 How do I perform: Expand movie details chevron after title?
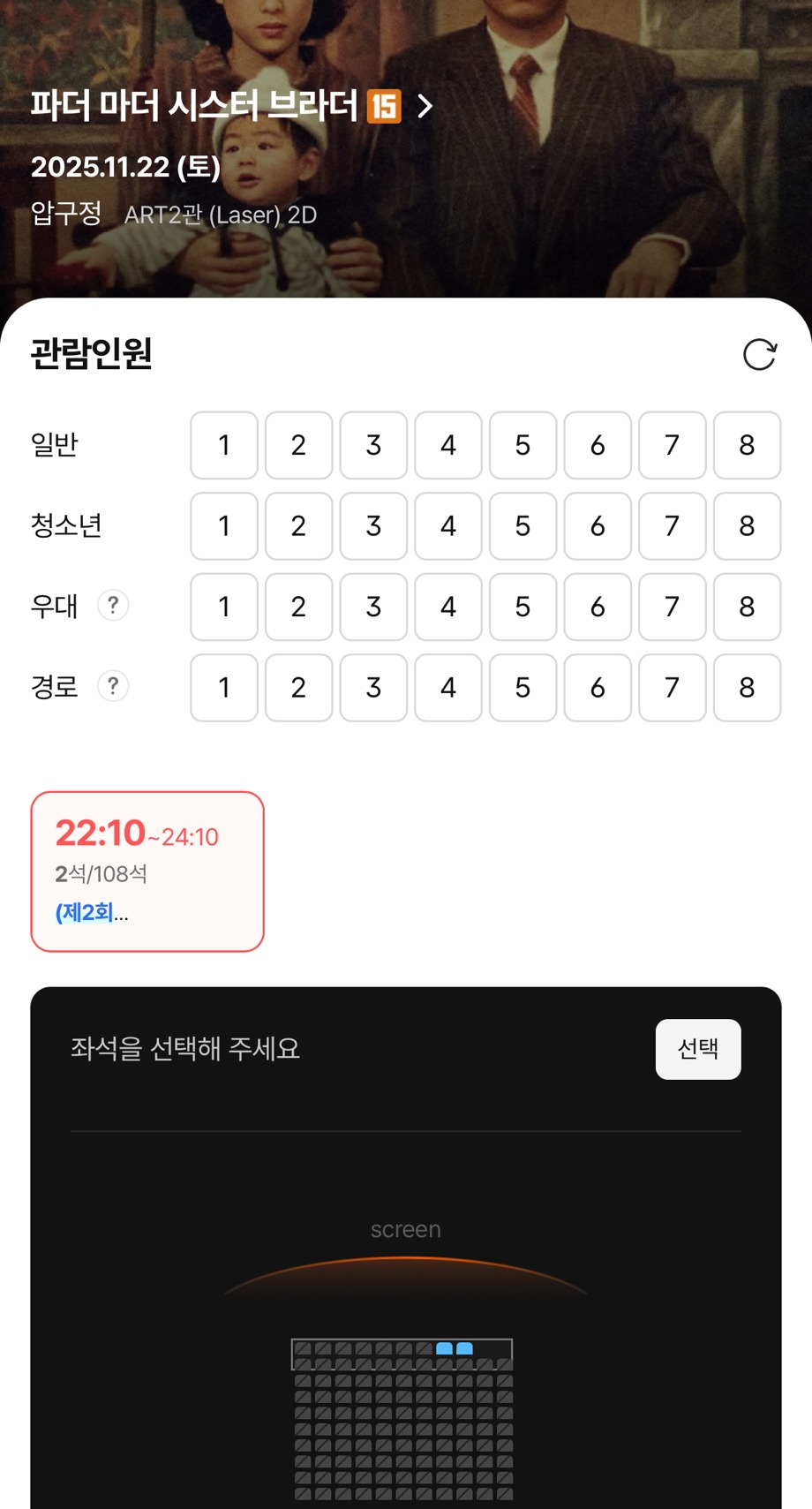tap(425, 107)
